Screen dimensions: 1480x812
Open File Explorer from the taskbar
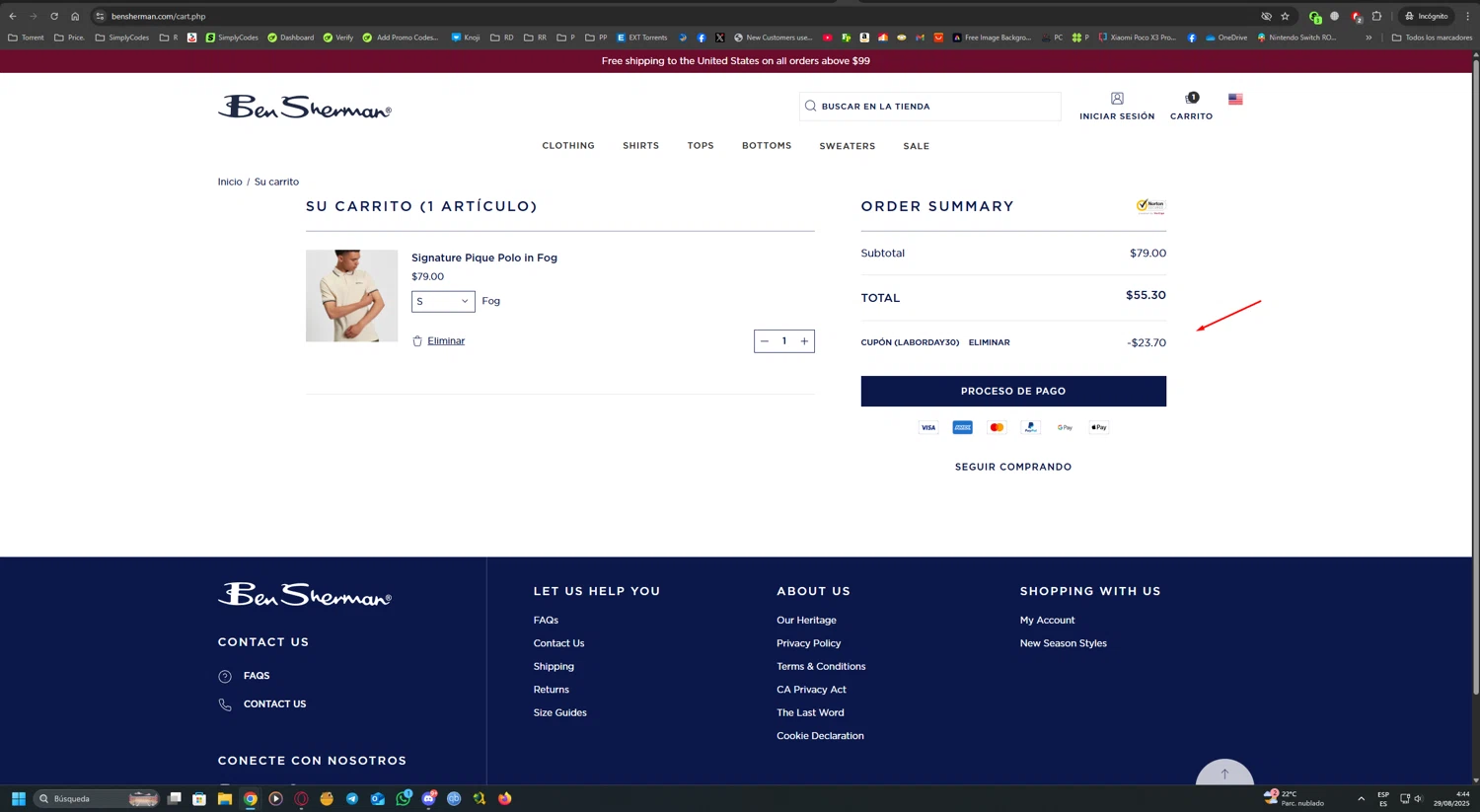point(225,799)
